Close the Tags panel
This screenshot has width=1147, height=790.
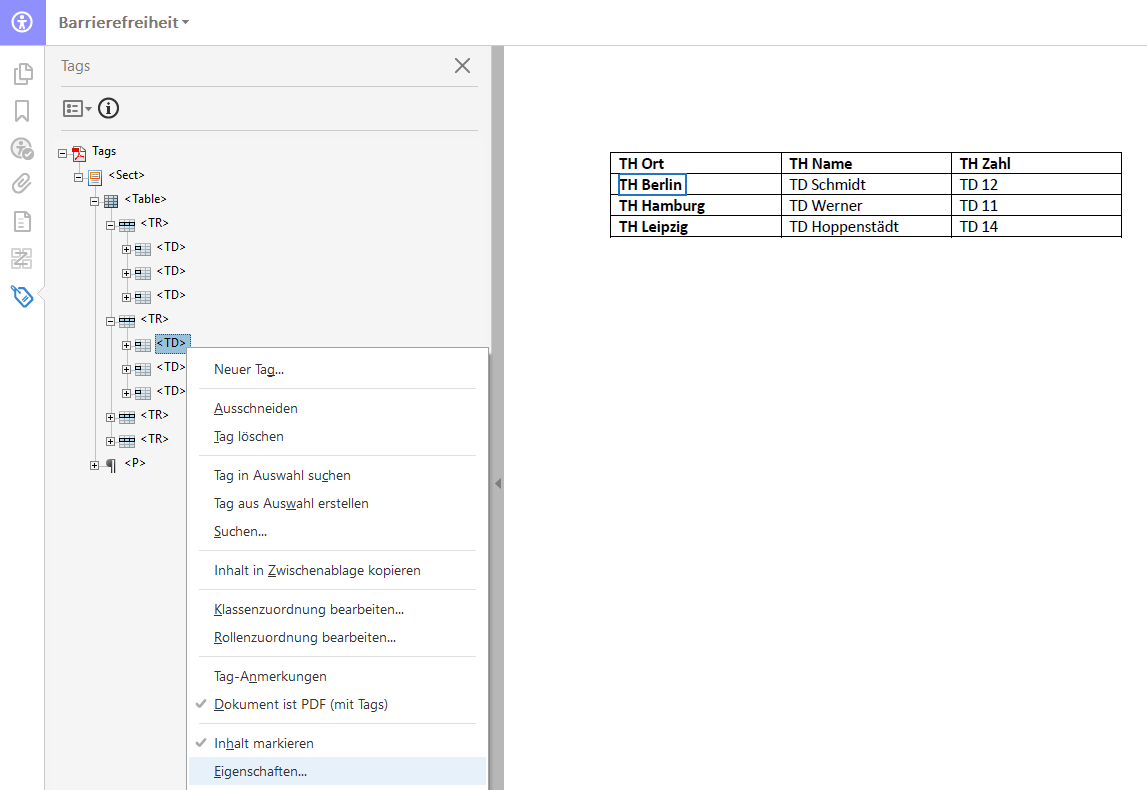point(462,66)
